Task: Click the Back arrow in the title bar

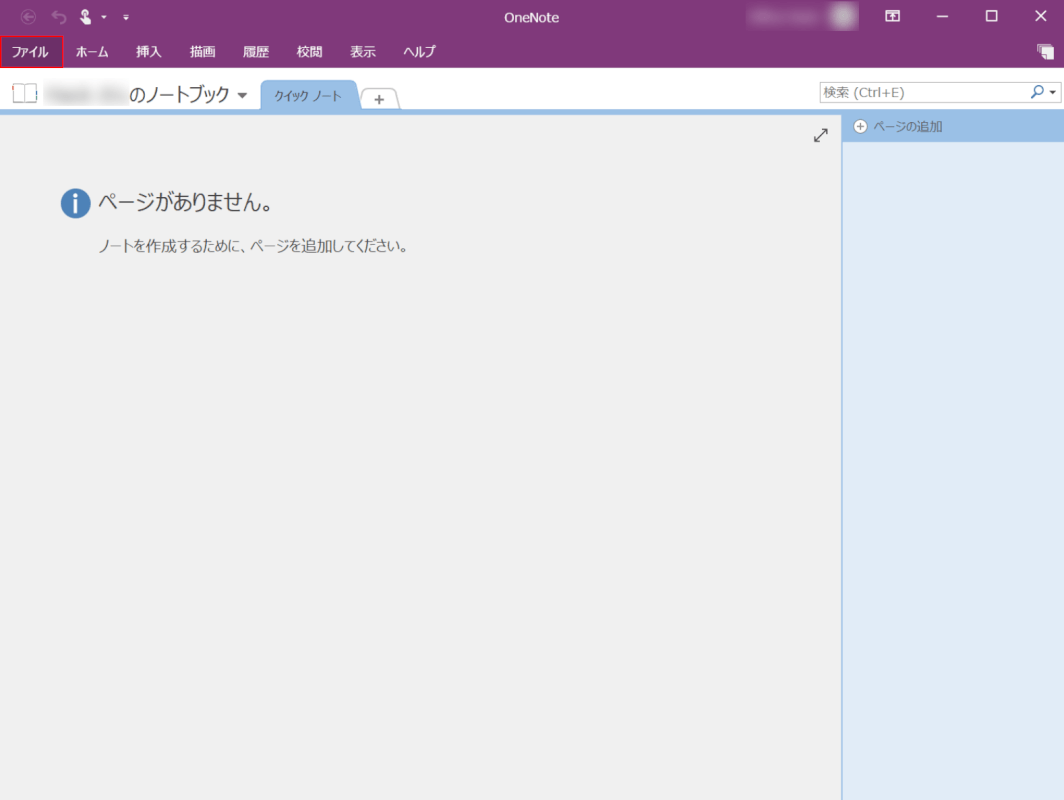Action: tap(28, 17)
